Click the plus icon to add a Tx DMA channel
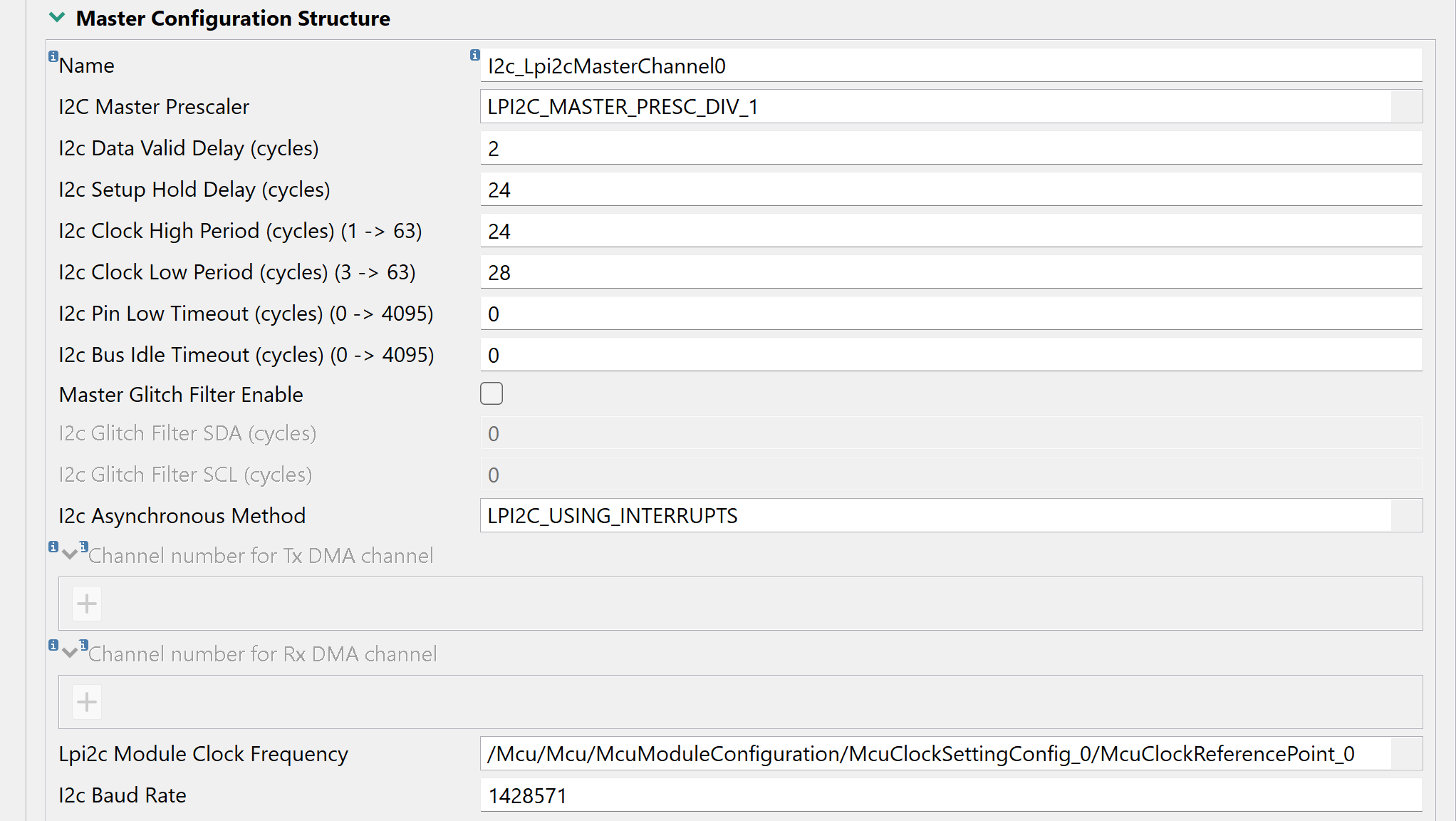The width and height of the screenshot is (1456, 821). 86,603
